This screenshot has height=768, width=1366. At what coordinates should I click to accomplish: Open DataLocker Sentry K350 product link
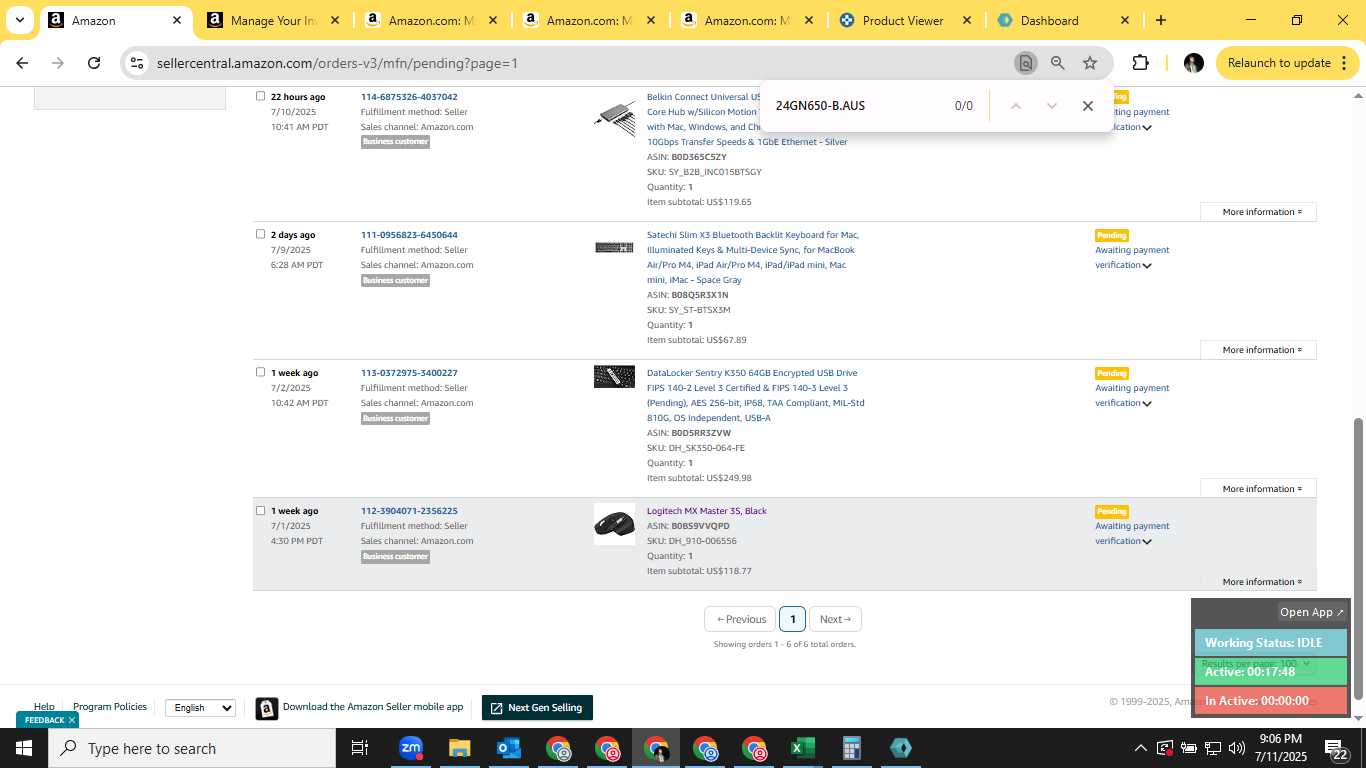[x=756, y=395]
